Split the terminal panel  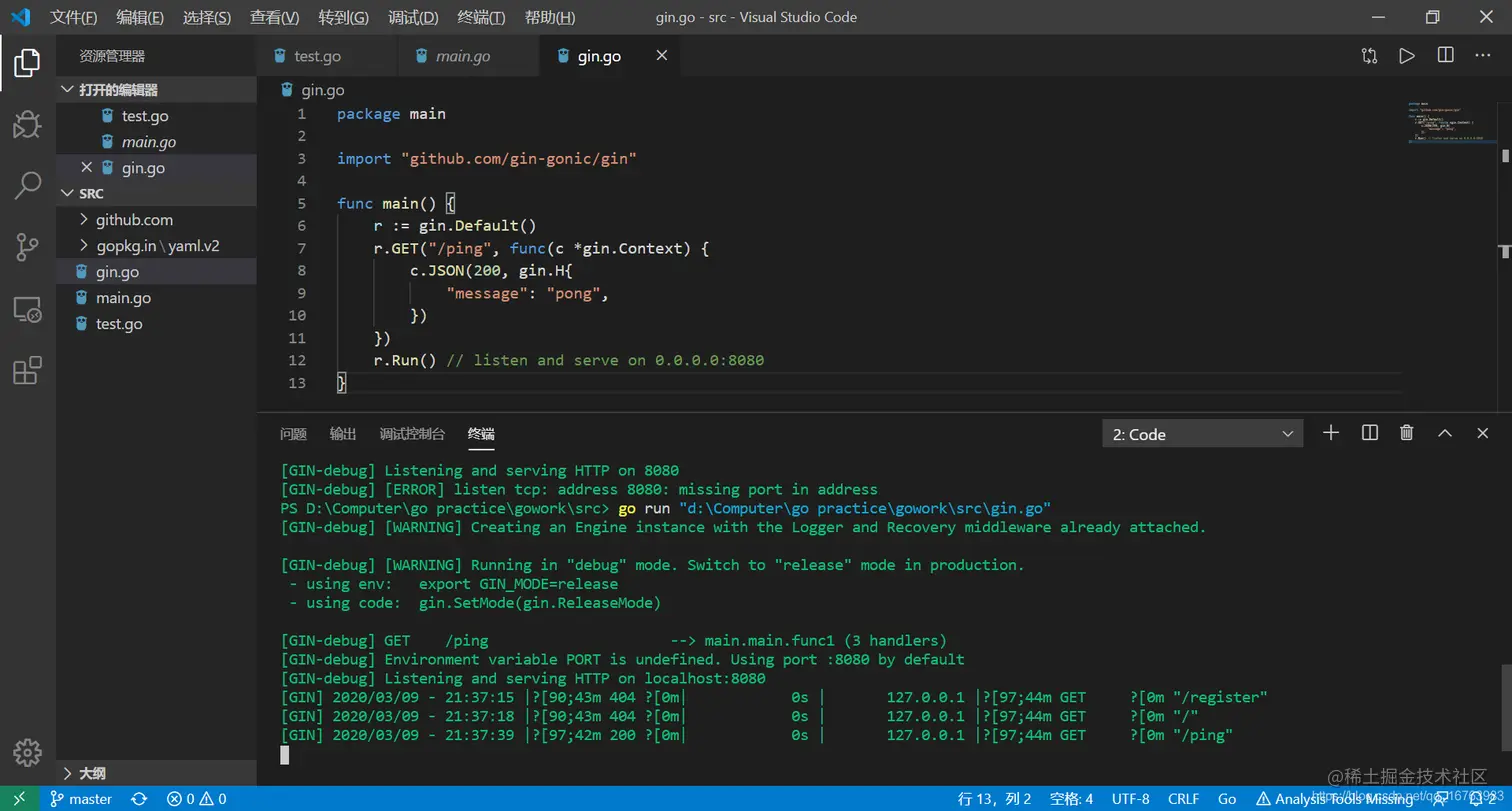pos(1370,433)
